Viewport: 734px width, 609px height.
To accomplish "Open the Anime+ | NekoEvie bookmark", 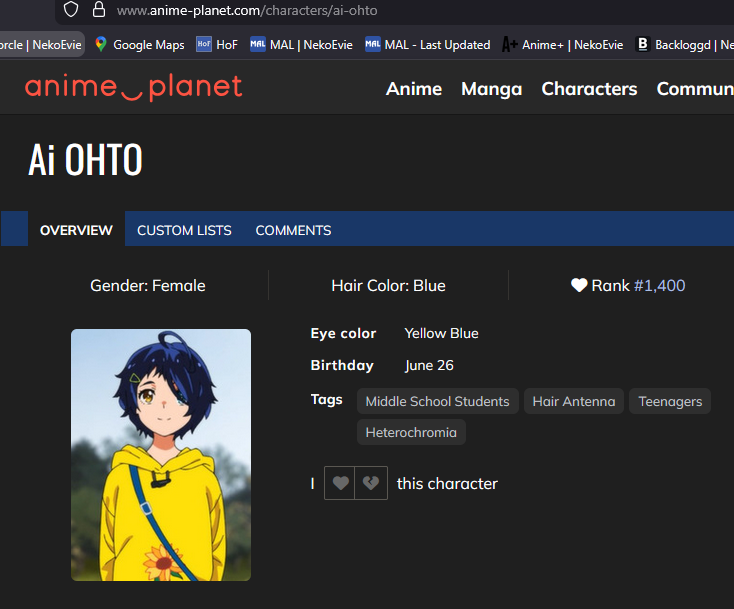I will click(563, 44).
